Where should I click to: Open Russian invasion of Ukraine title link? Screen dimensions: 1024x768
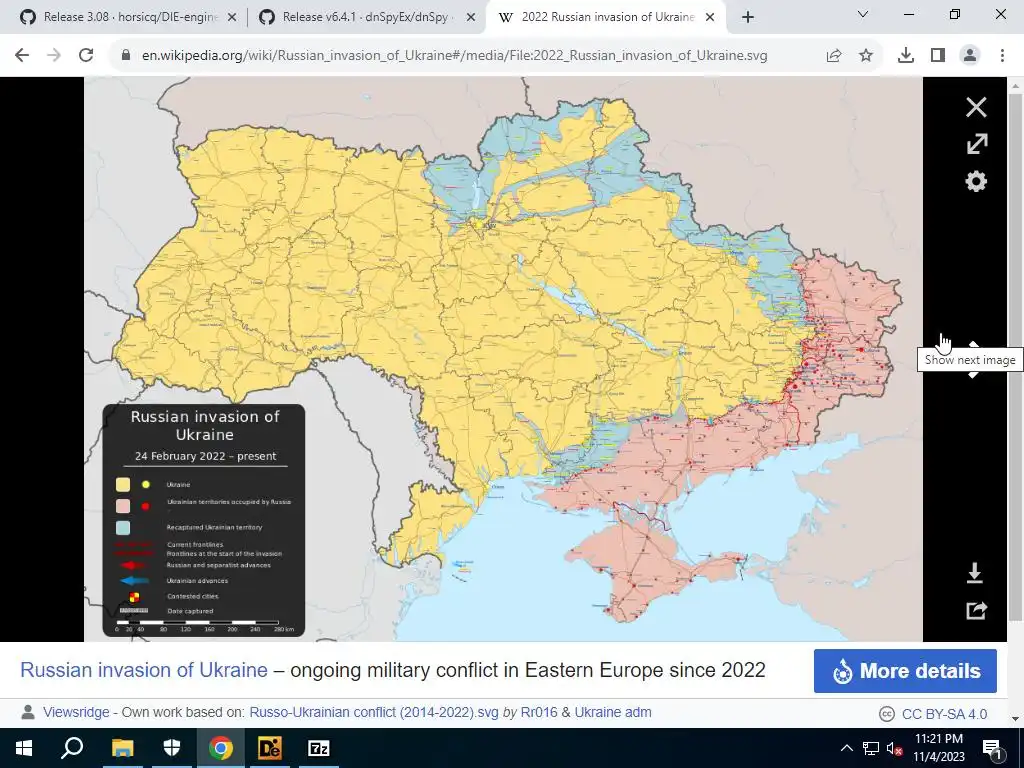click(144, 670)
